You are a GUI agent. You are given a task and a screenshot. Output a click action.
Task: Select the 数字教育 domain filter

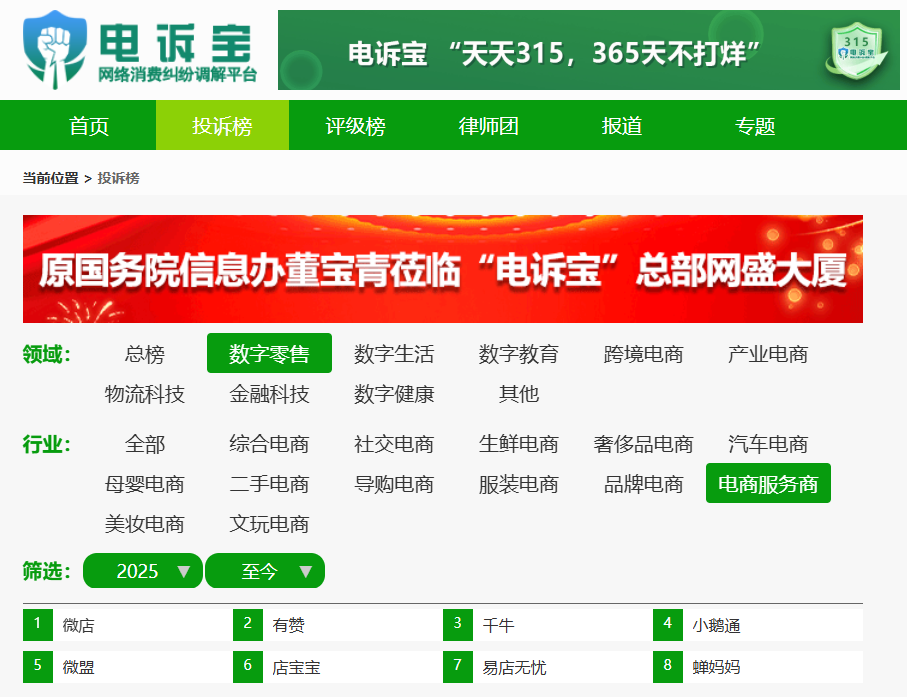[519, 353]
